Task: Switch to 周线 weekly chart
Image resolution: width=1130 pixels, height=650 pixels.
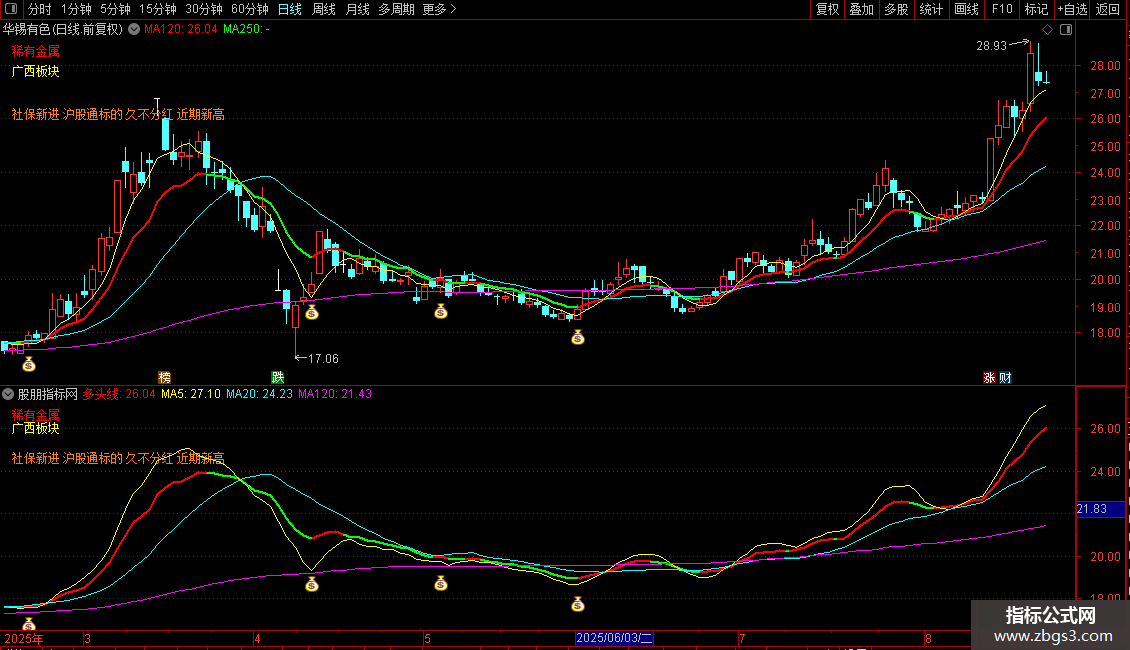Action: (324, 9)
